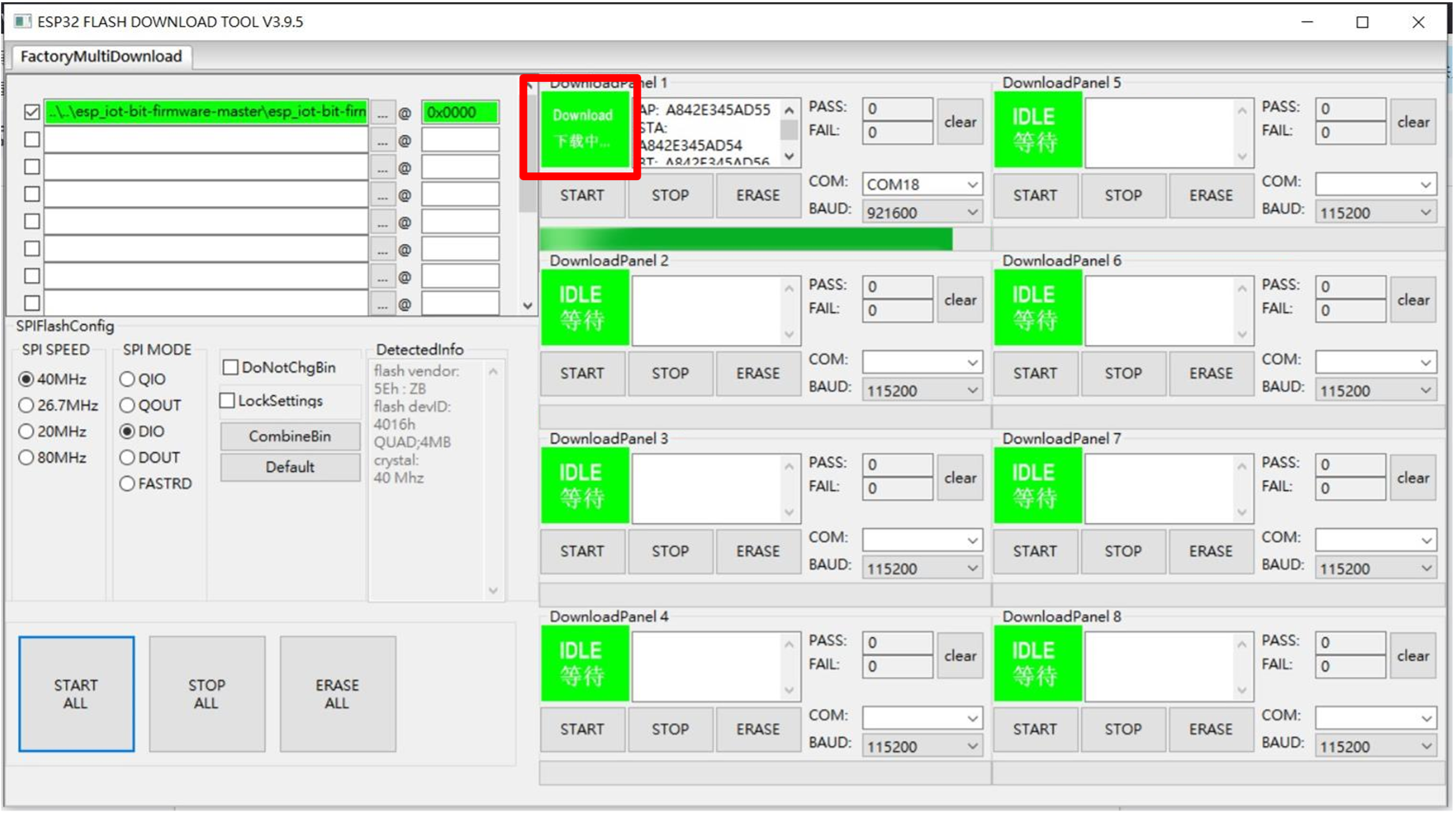
Task: Click the second row address field
Action: 460,140
